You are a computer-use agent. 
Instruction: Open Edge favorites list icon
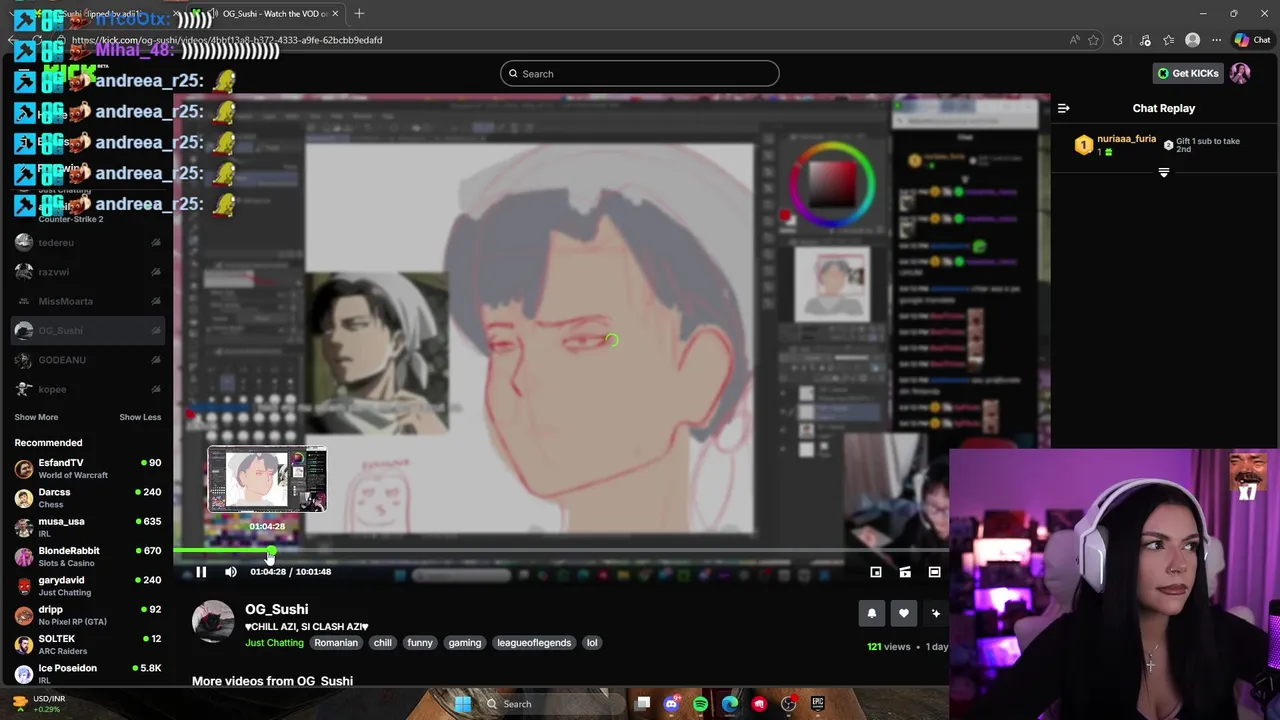pos(1169,40)
